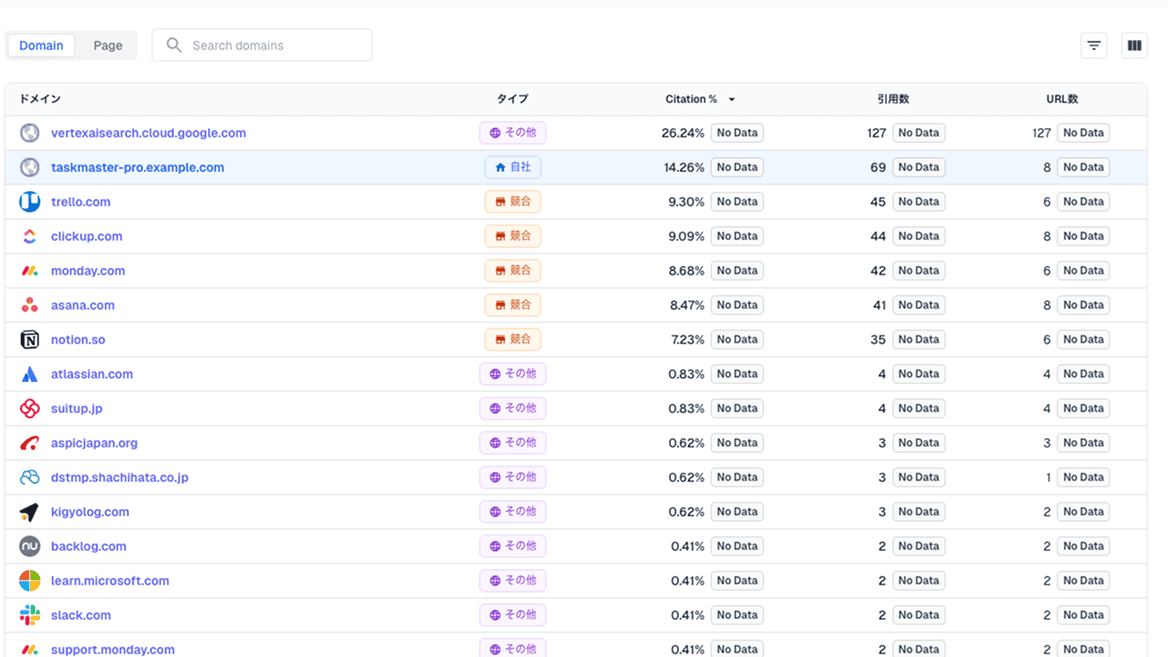Click the ClickUp logo icon
This screenshot has height=657, width=1168.
point(30,237)
